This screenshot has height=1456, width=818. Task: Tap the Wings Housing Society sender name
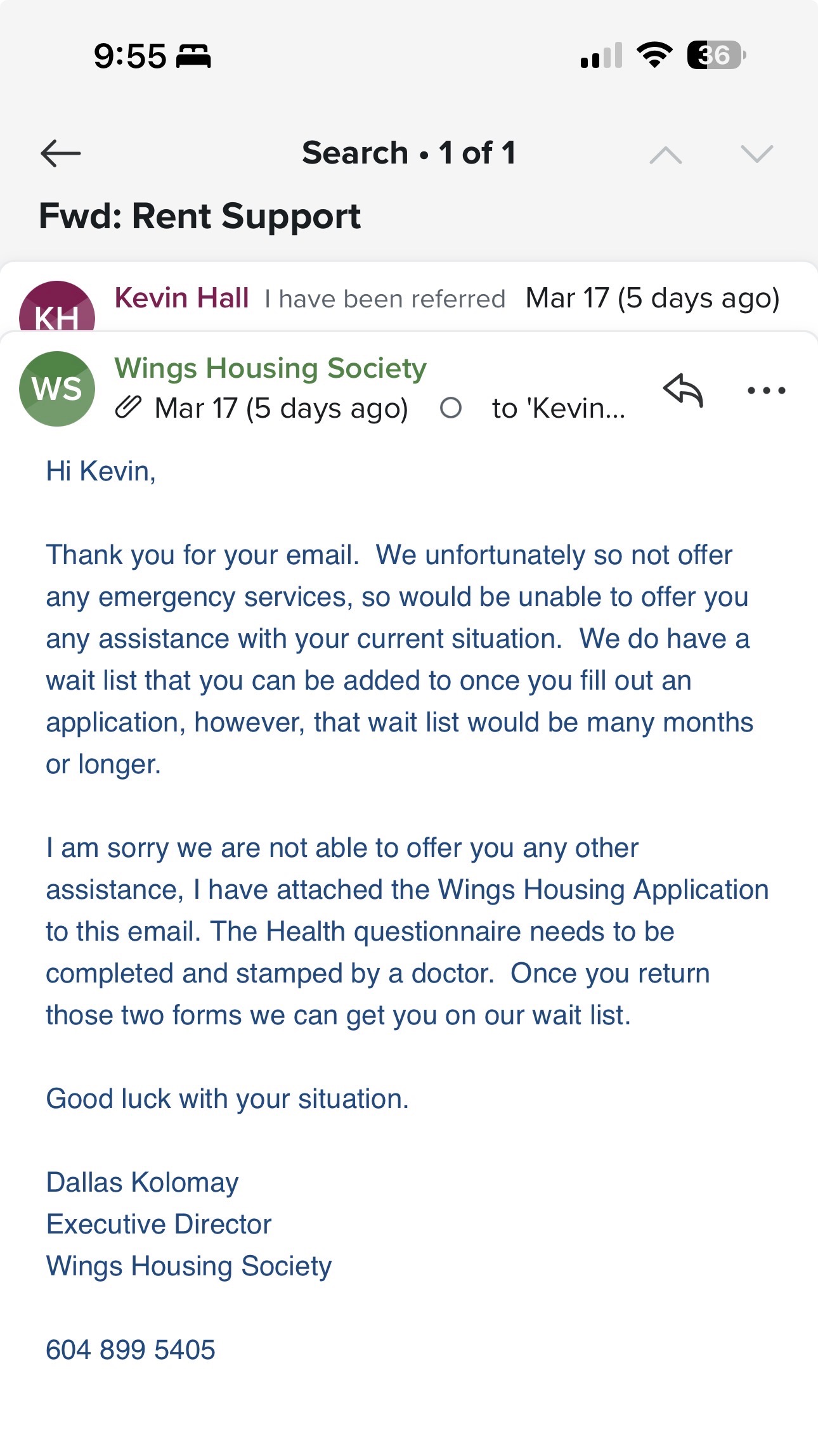tap(270, 368)
